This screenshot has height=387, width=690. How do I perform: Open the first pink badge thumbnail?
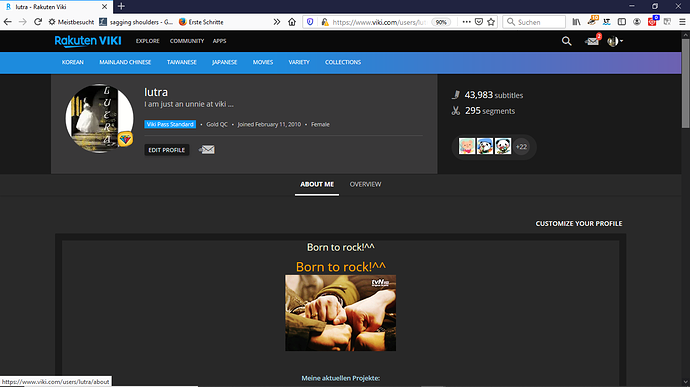point(467,146)
